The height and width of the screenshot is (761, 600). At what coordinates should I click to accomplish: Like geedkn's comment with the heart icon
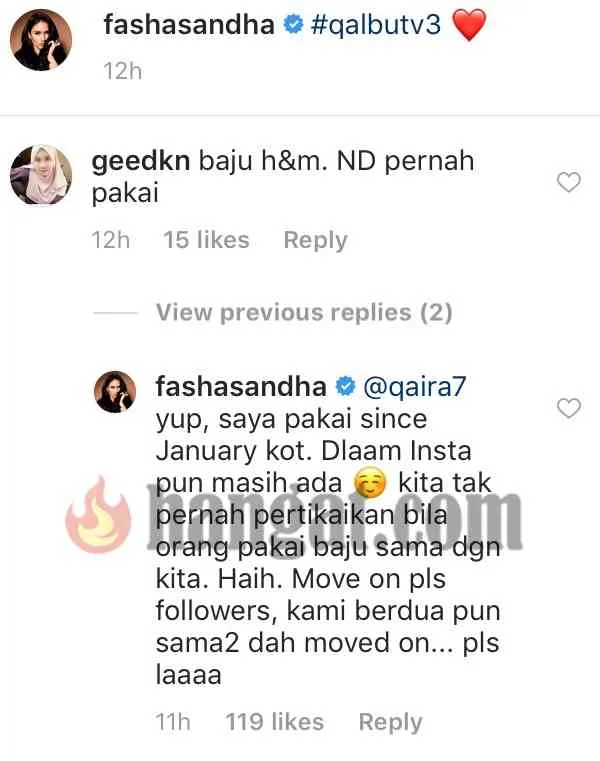pyautogui.click(x=568, y=182)
